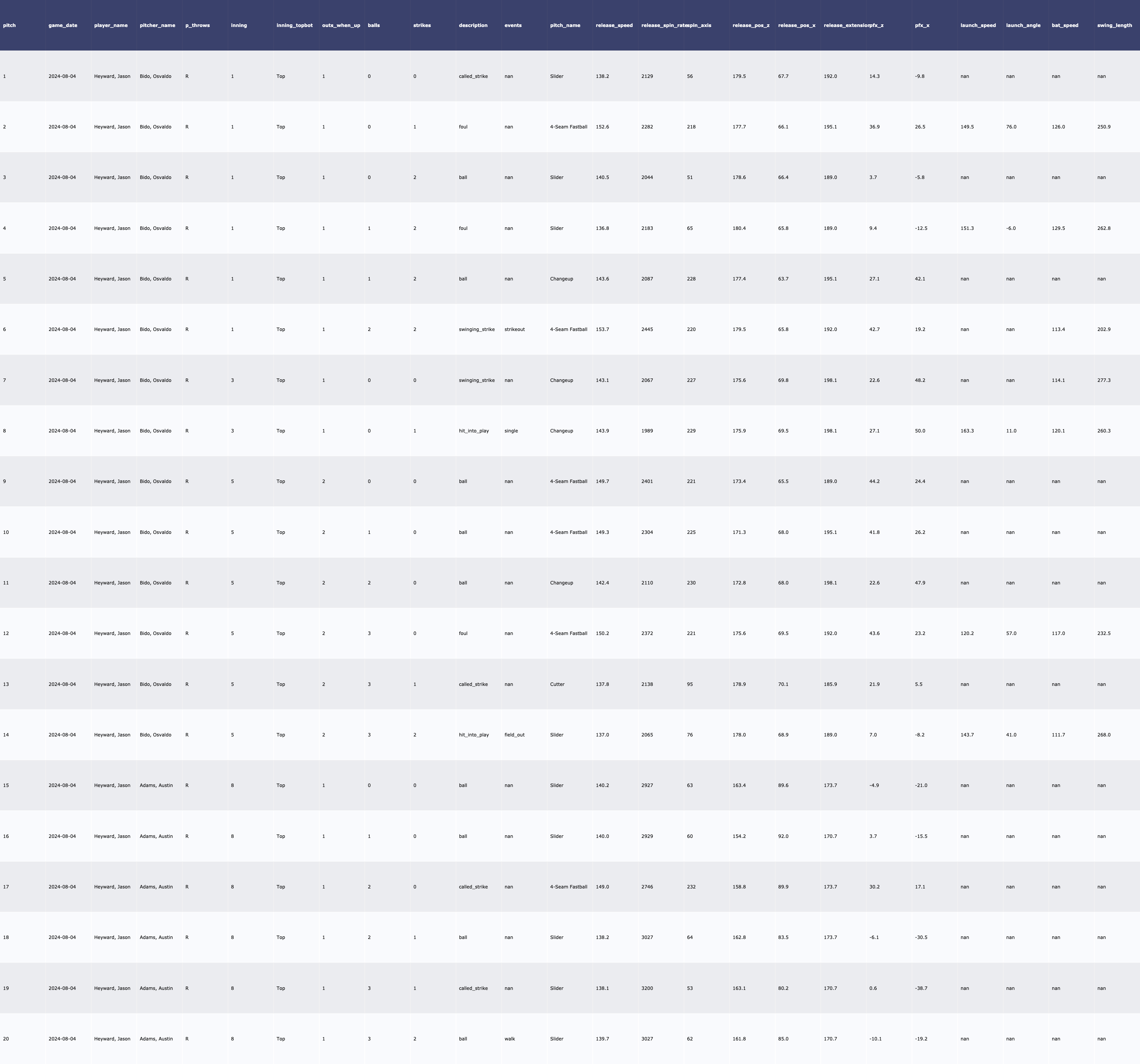
Task: Click the pitch_name column header
Action: click(565, 25)
